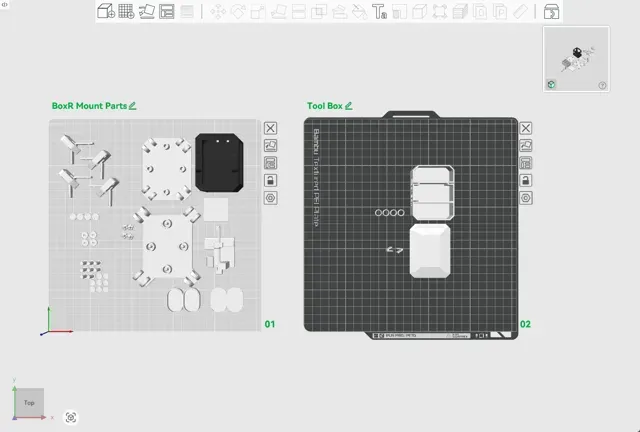Screen dimensions: 640x432
Task: Select the white lid model on Tool Box plate
Action: 430,251
